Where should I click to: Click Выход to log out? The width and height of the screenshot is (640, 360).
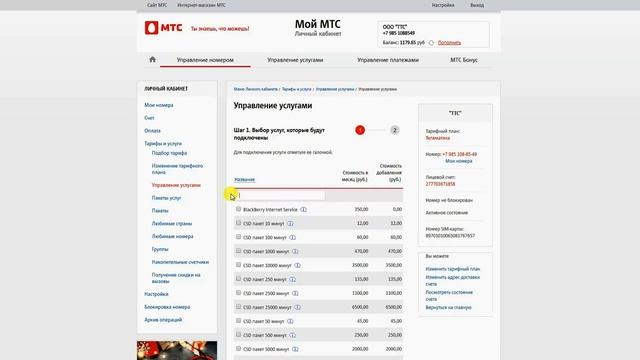coord(477,5)
